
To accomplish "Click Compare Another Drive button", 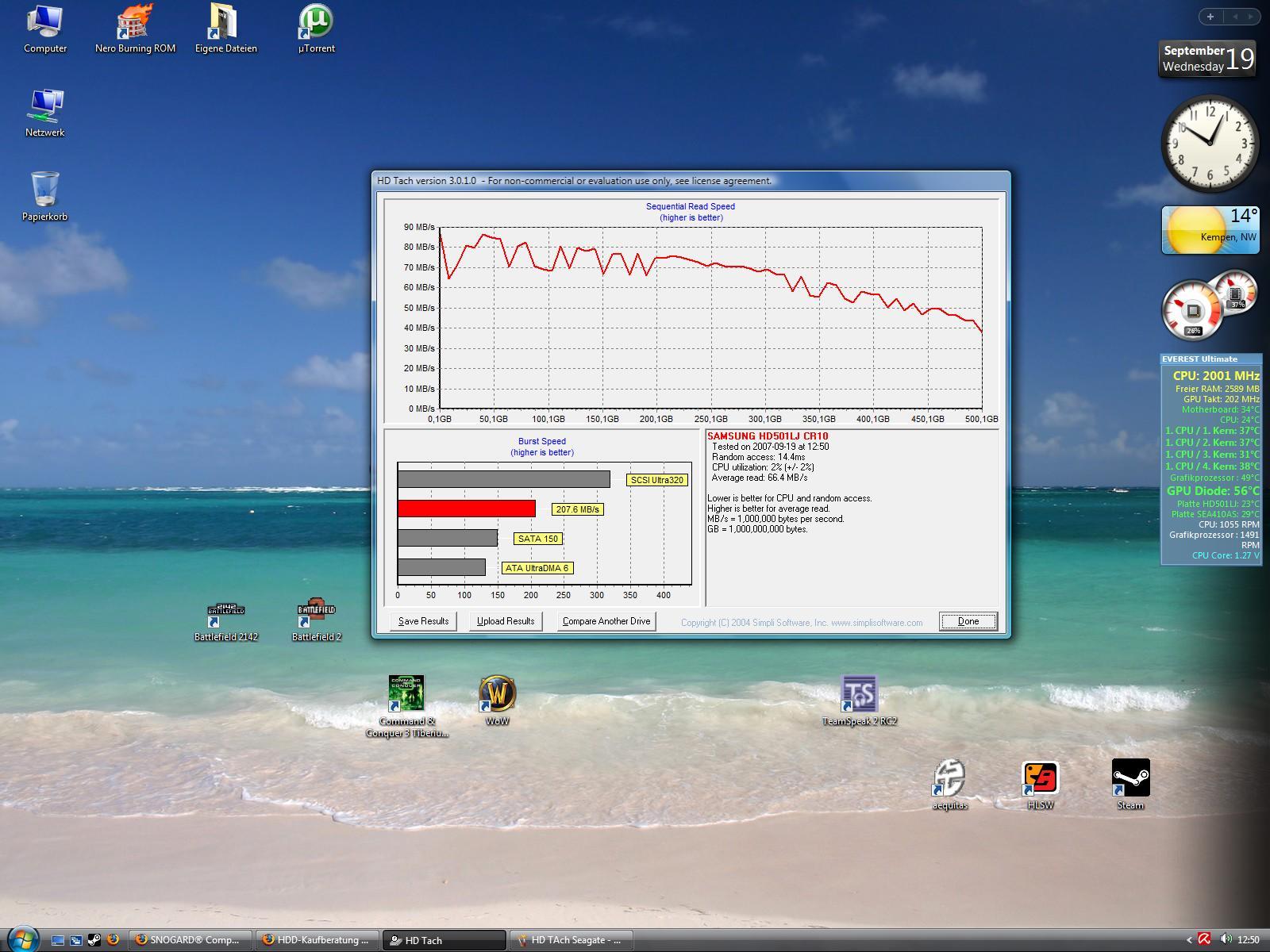I will point(606,621).
